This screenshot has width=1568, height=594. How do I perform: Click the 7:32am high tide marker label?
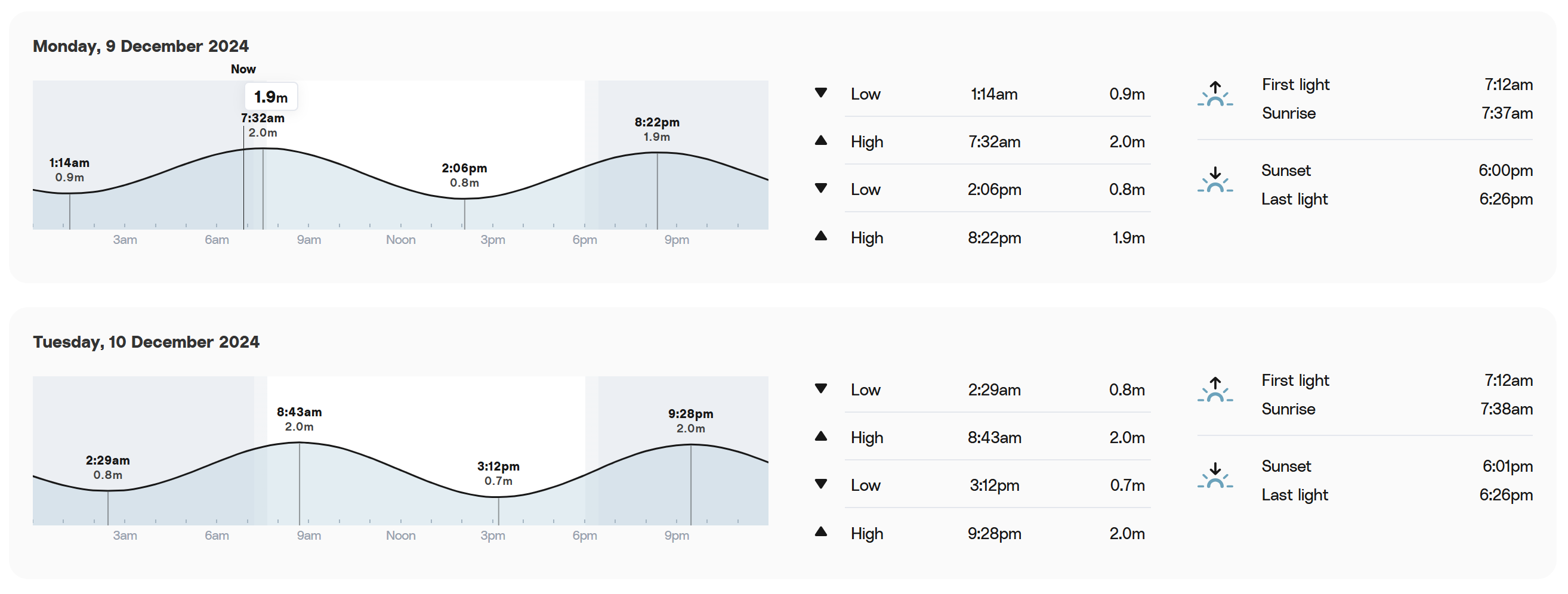click(x=263, y=125)
